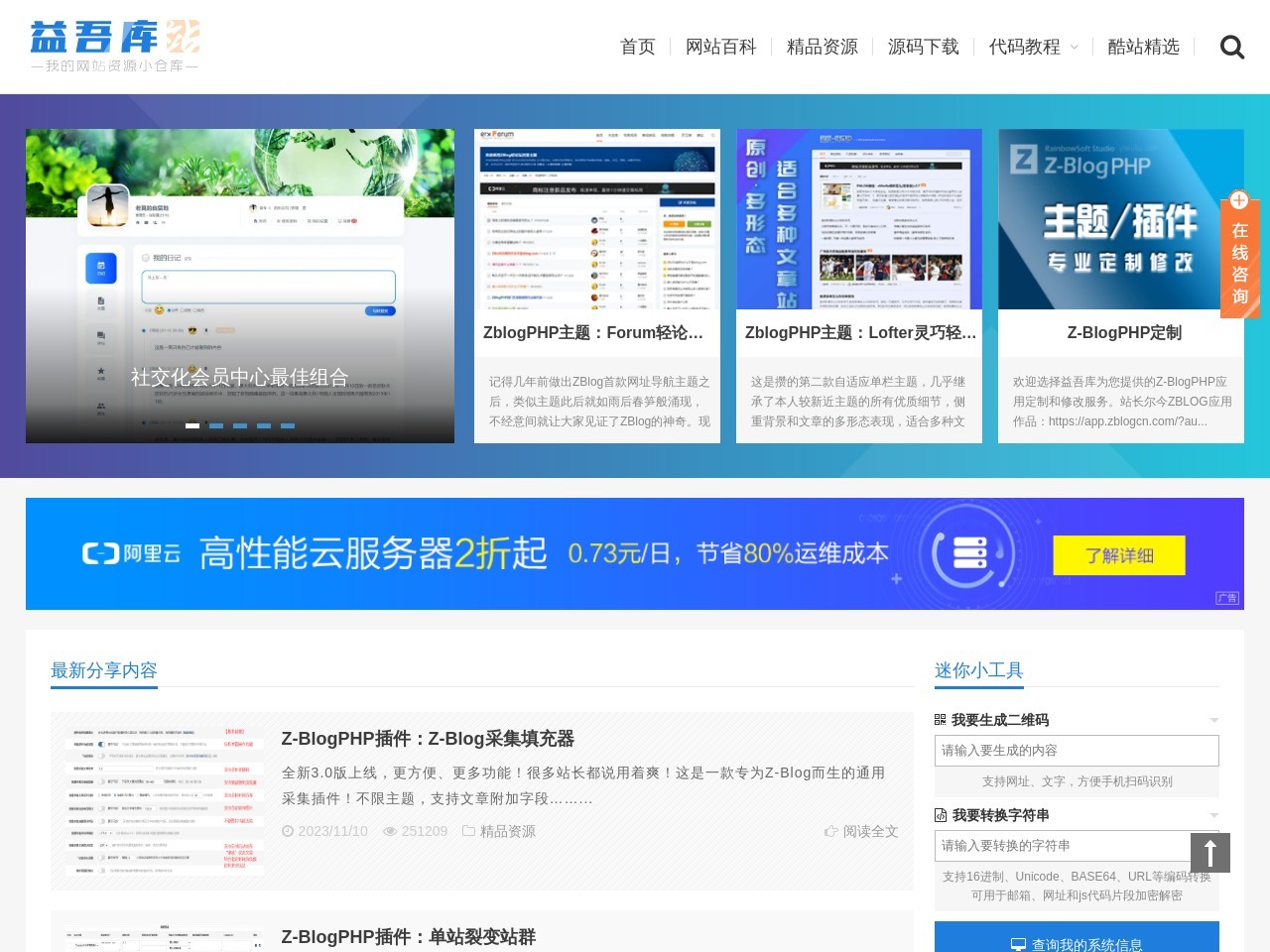1270x952 pixels.
Task: Click the excerpt starting 全新3.0版上线
Action: click(x=583, y=785)
